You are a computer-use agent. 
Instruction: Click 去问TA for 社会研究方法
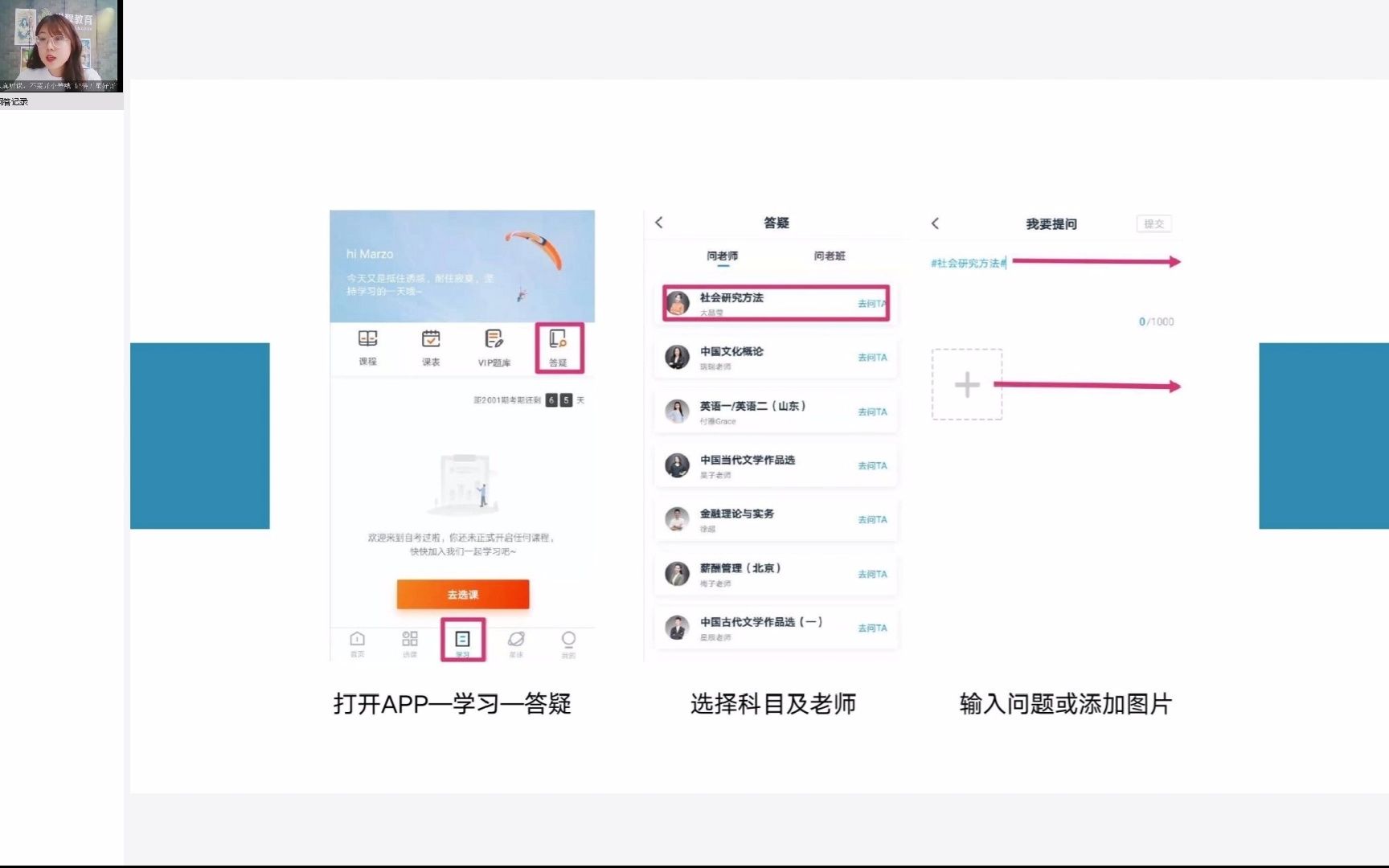tap(871, 304)
